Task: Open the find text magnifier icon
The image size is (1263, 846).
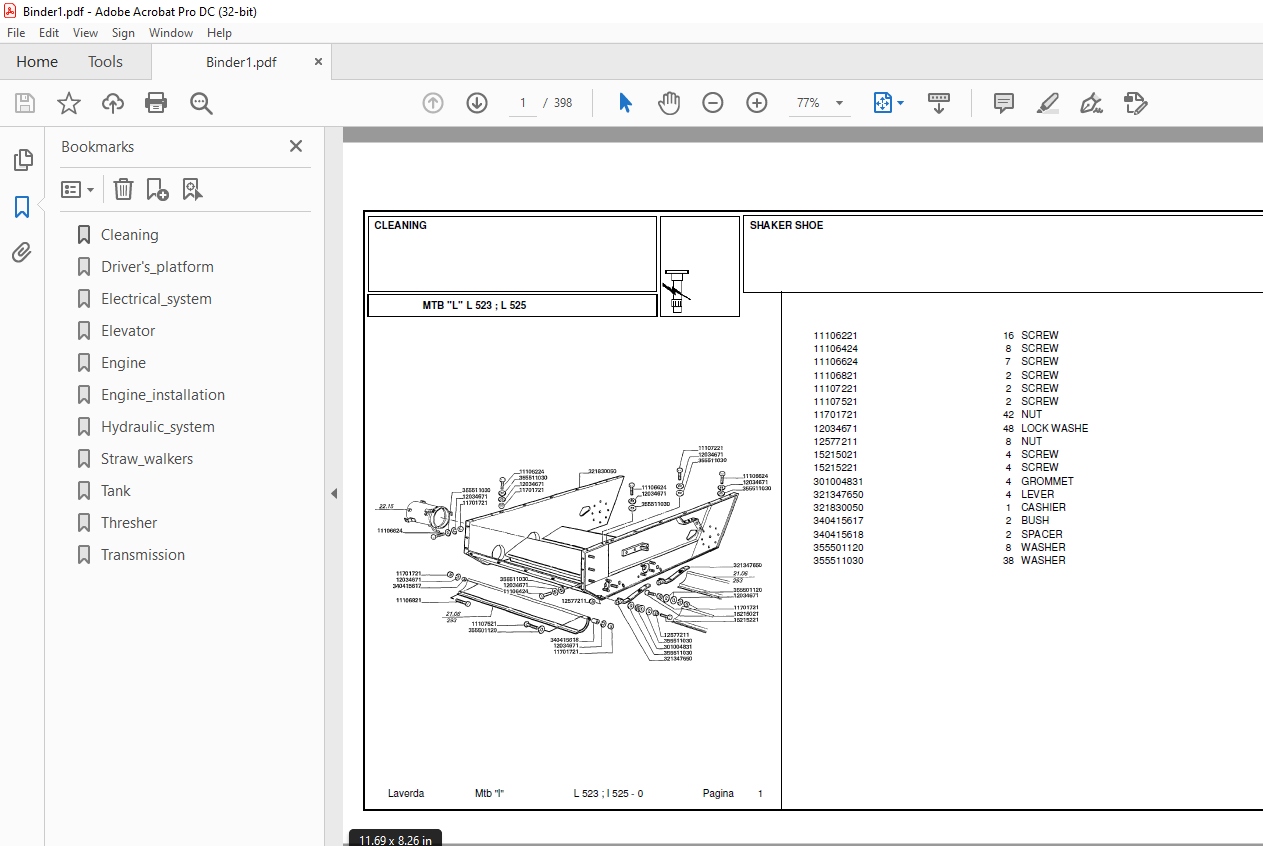Action: (202, 103)
